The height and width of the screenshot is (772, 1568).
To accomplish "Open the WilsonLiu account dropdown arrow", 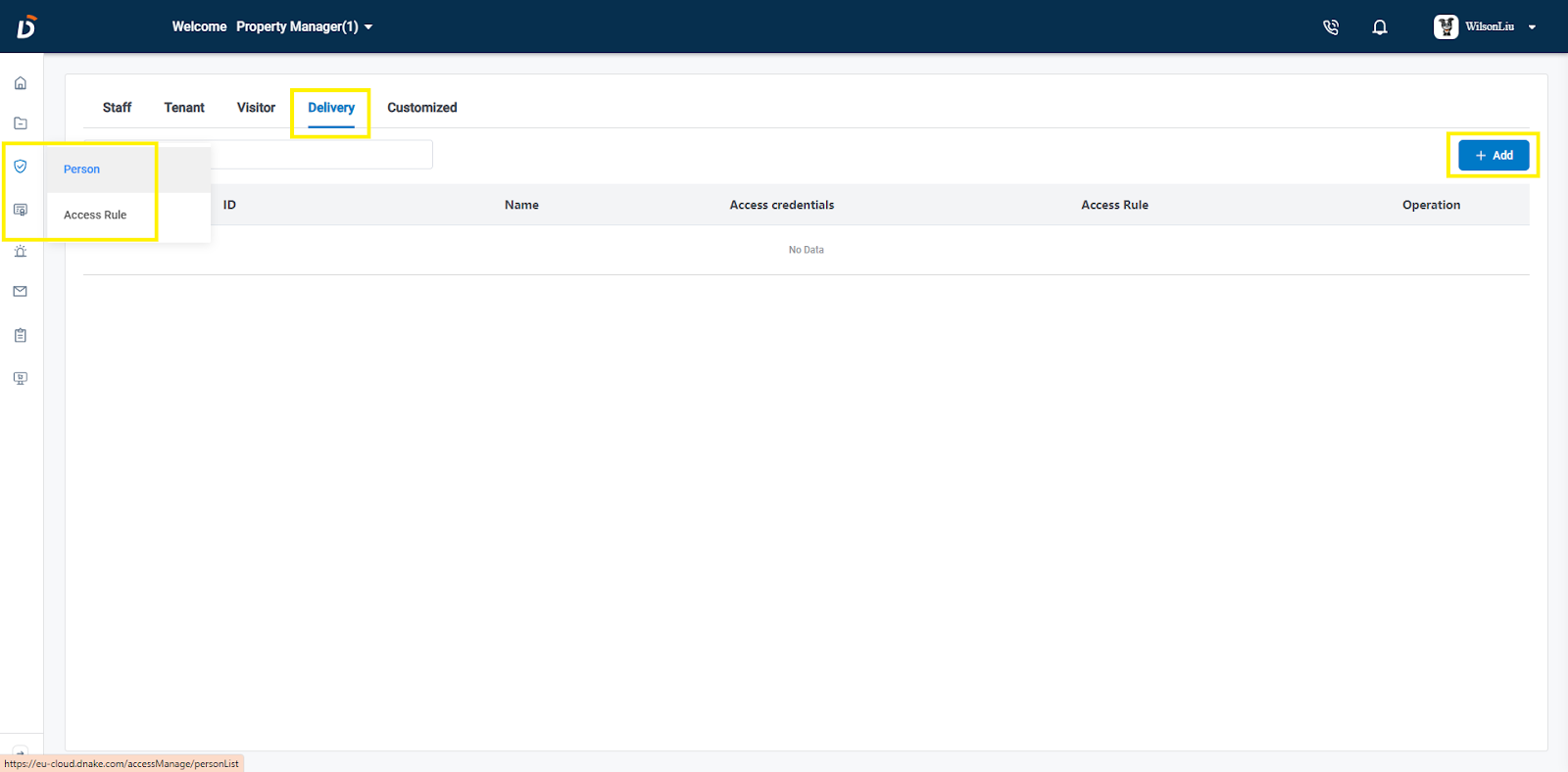I will [x=1532, y=27].
